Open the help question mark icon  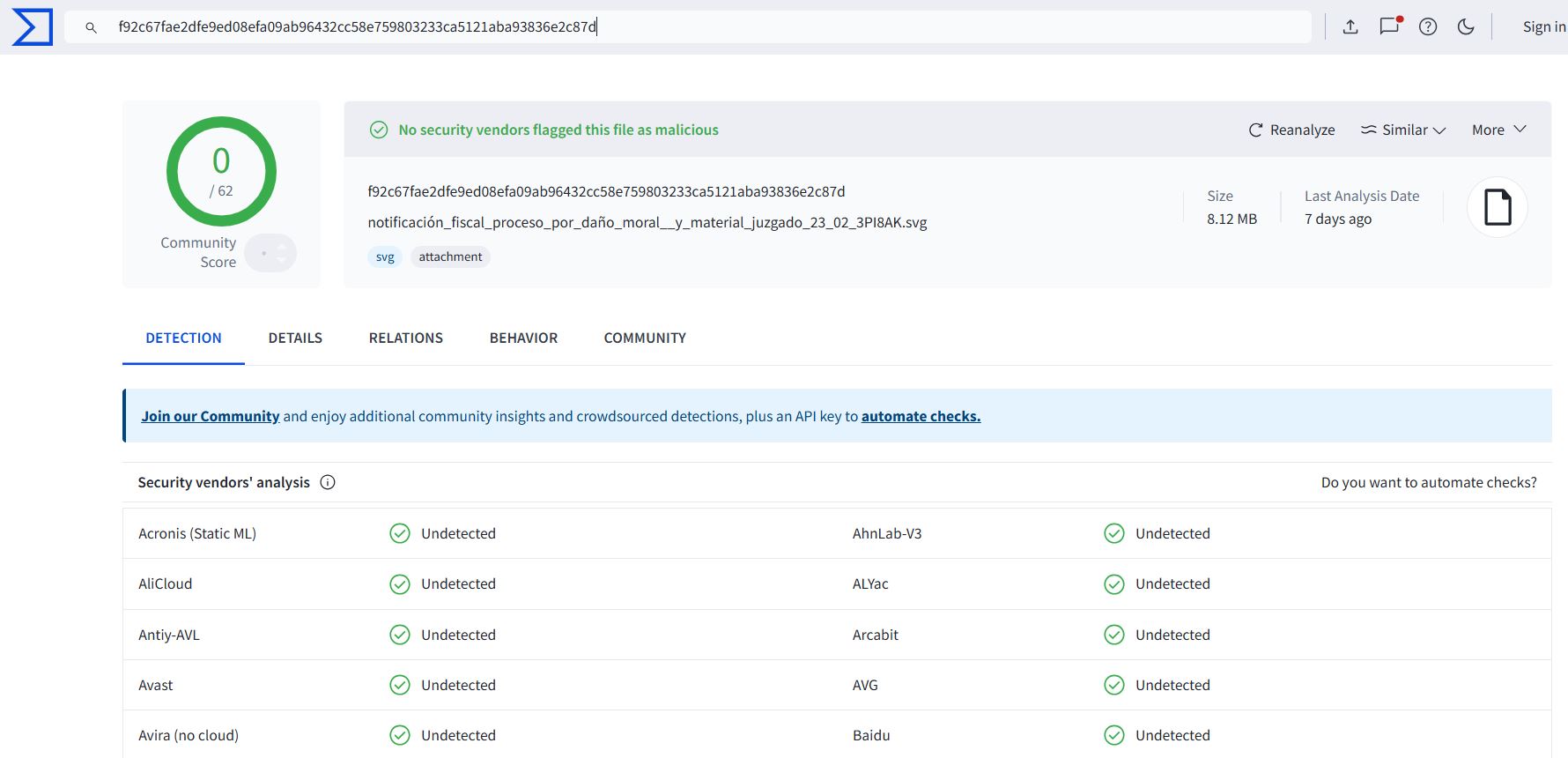pos(1428,26)
